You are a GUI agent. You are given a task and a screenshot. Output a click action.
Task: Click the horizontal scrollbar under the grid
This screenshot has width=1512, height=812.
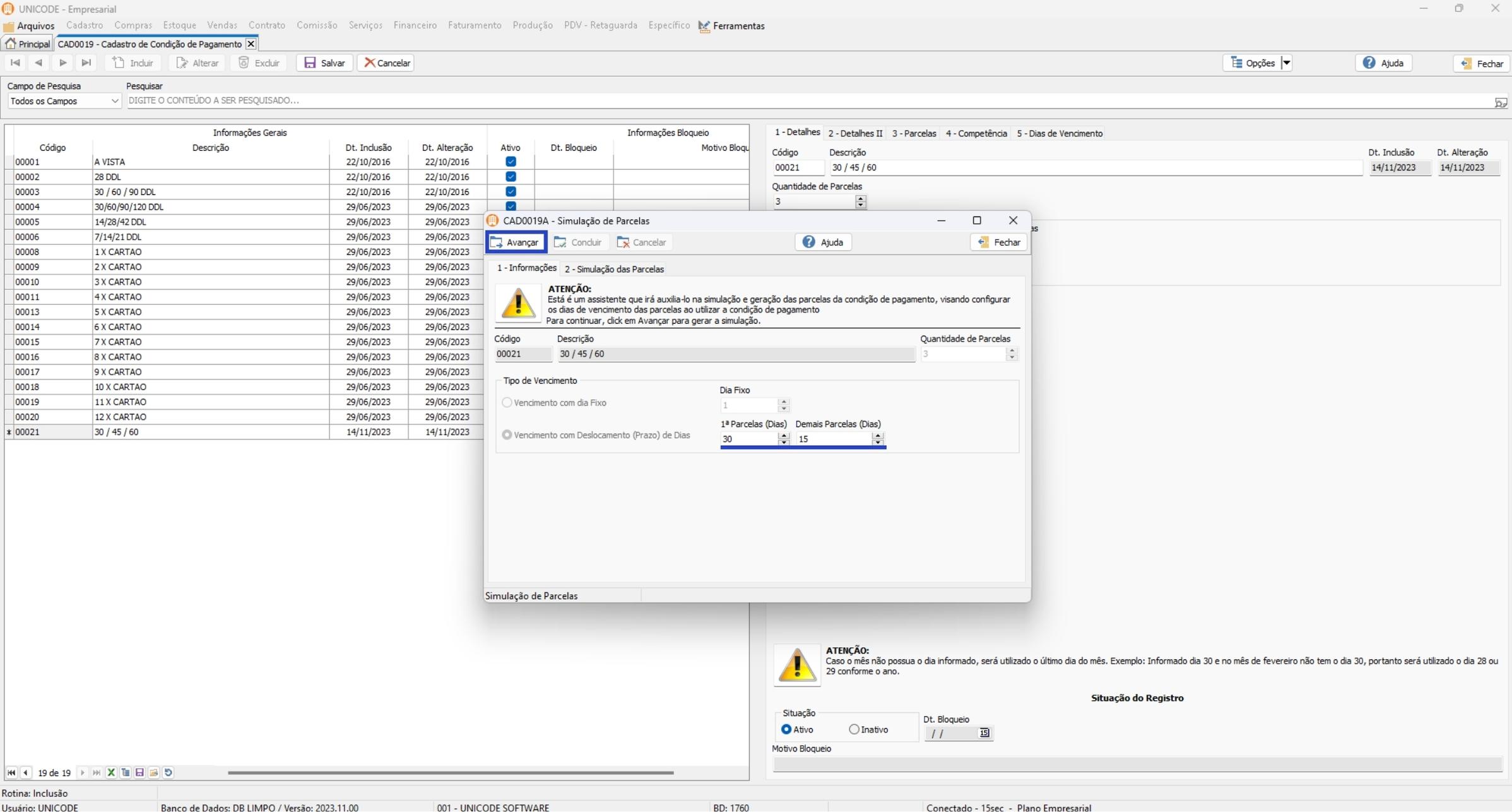450,772
